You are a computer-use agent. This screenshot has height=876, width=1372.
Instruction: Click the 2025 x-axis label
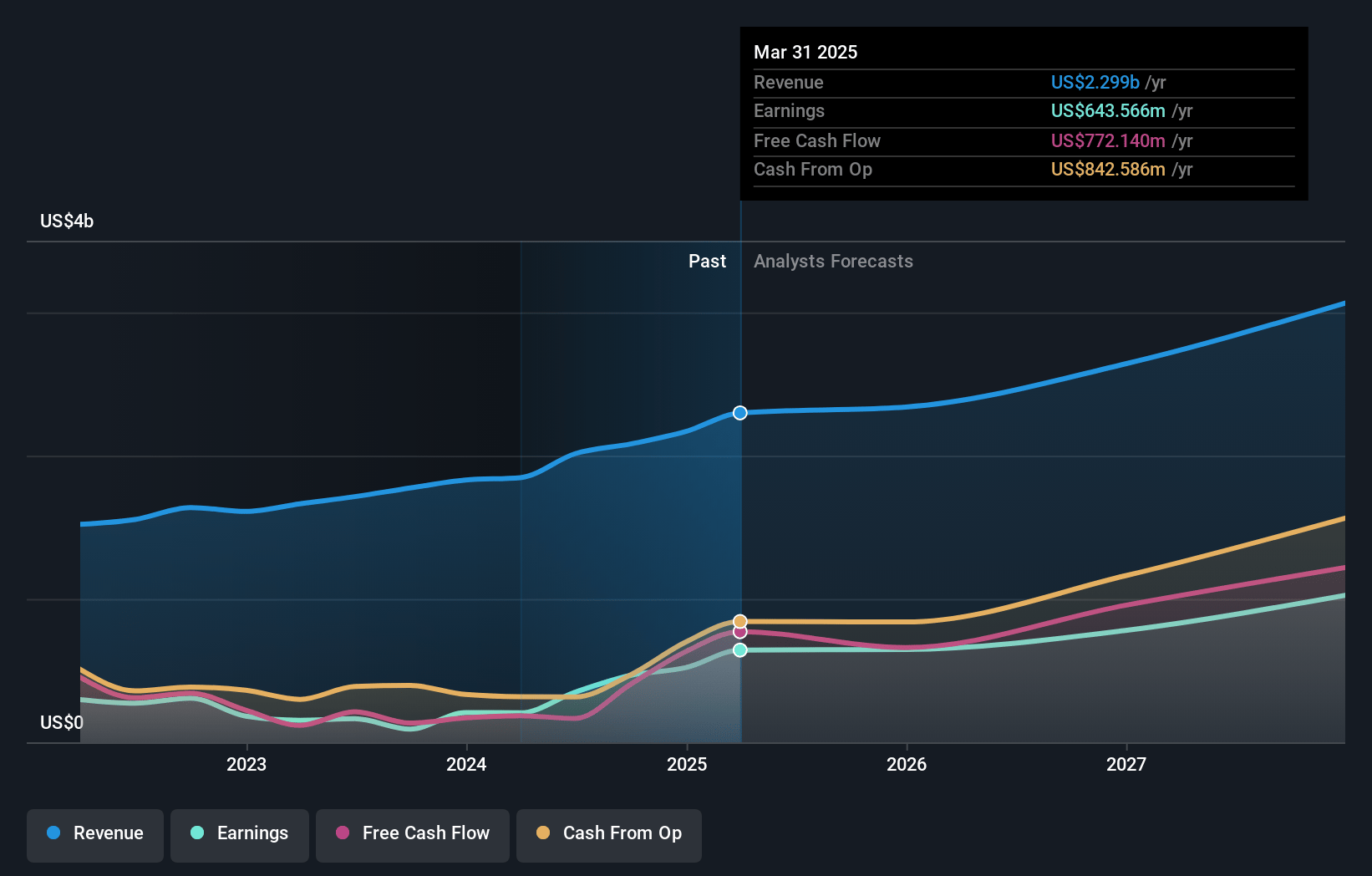pyautogui.click(x=687, y=764)
